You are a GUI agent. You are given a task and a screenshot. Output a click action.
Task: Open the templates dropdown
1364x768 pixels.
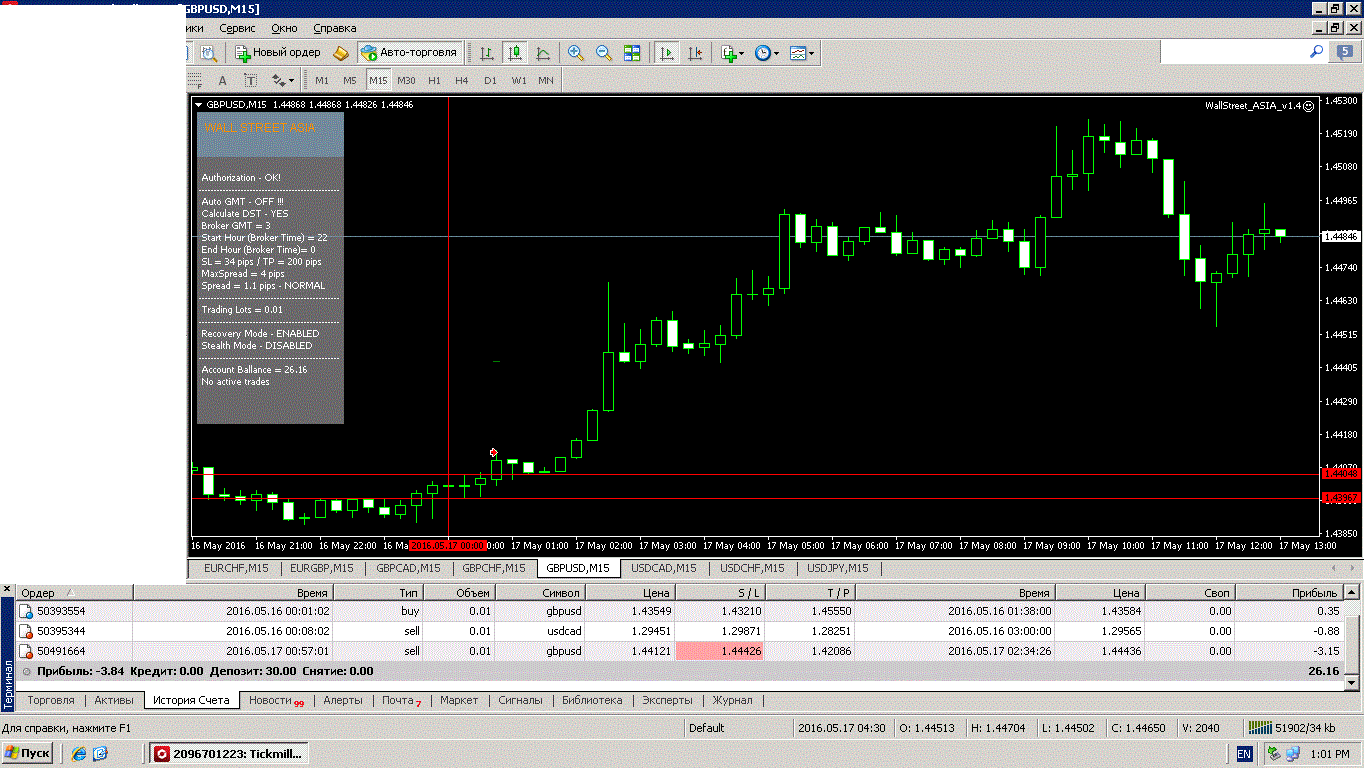click(801, 53)
